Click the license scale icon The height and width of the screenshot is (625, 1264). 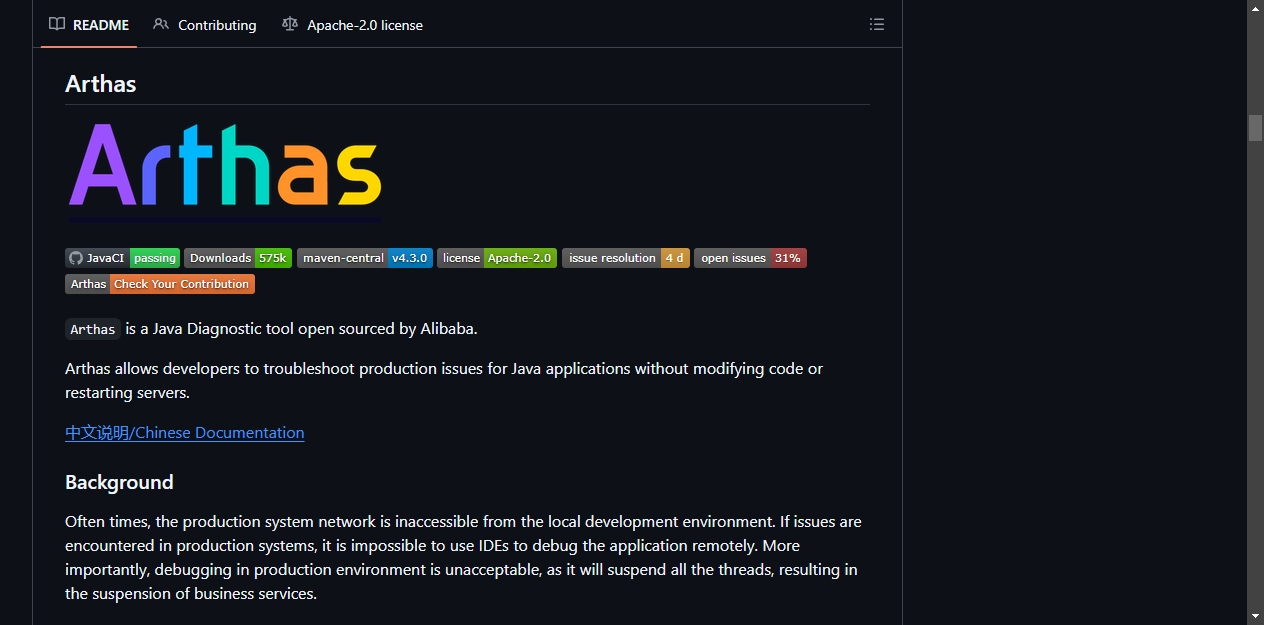290,25
